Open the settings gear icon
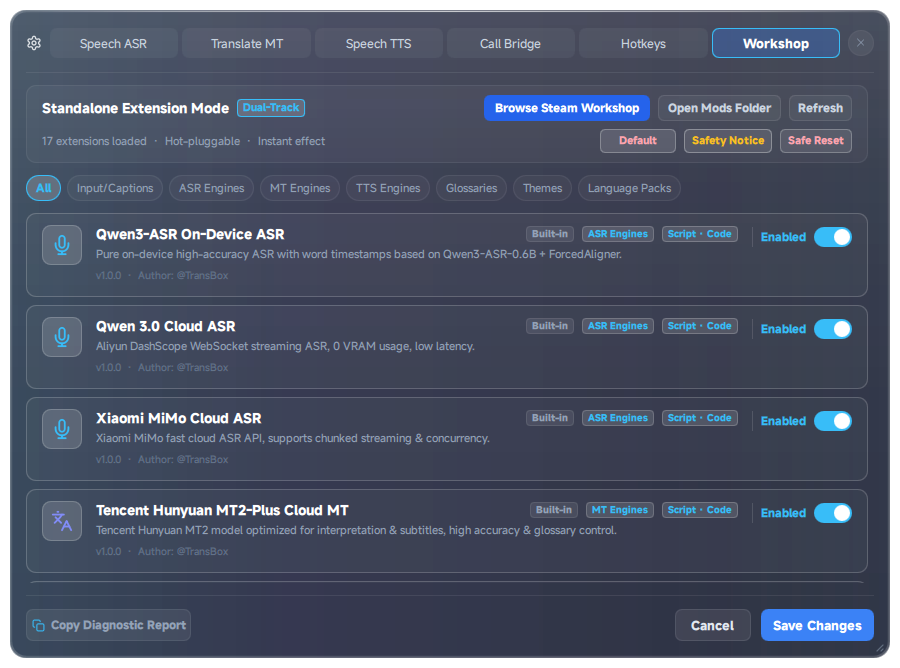The width and height of the screenshot is (900, 668). 34,43
